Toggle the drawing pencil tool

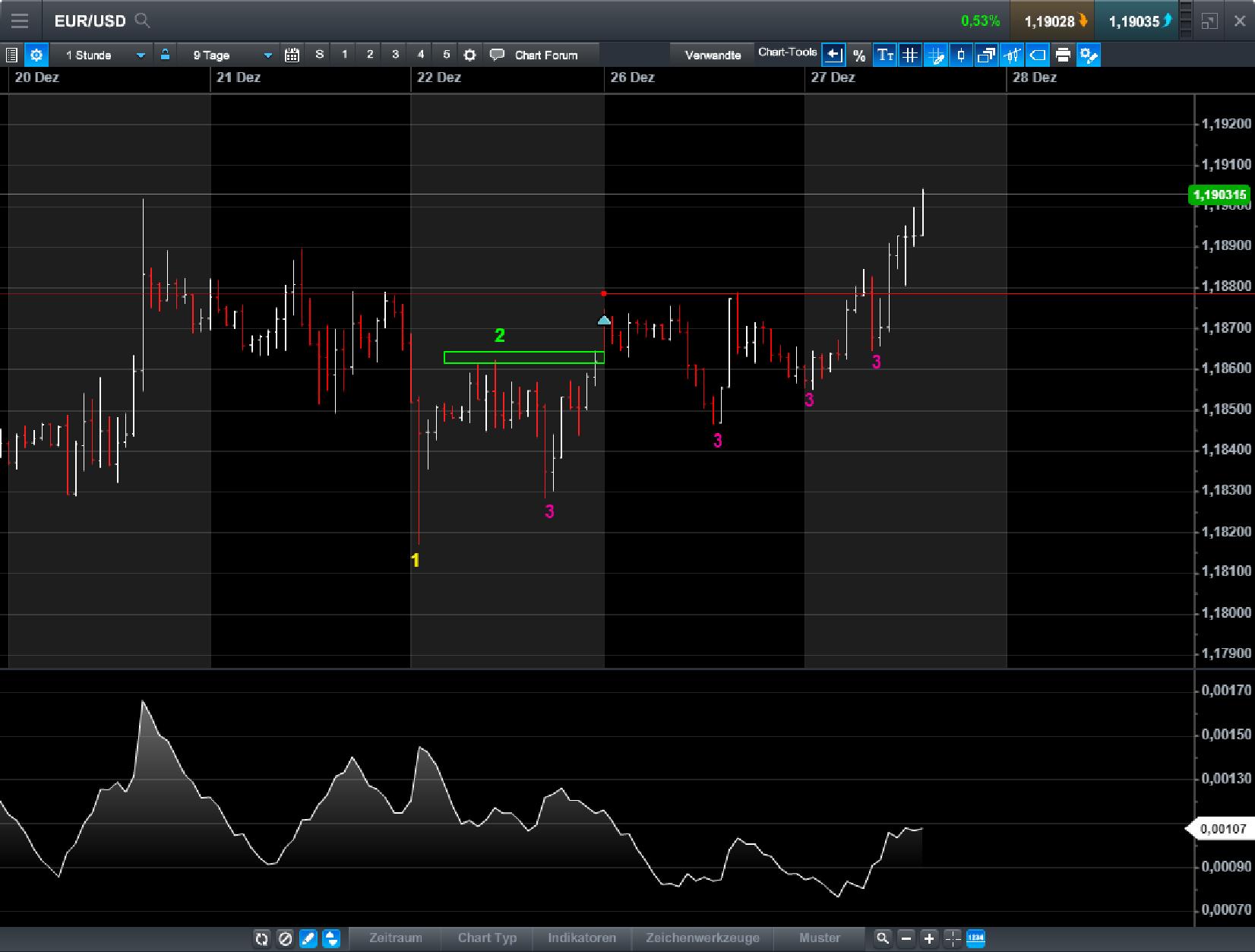click(308, 938)
